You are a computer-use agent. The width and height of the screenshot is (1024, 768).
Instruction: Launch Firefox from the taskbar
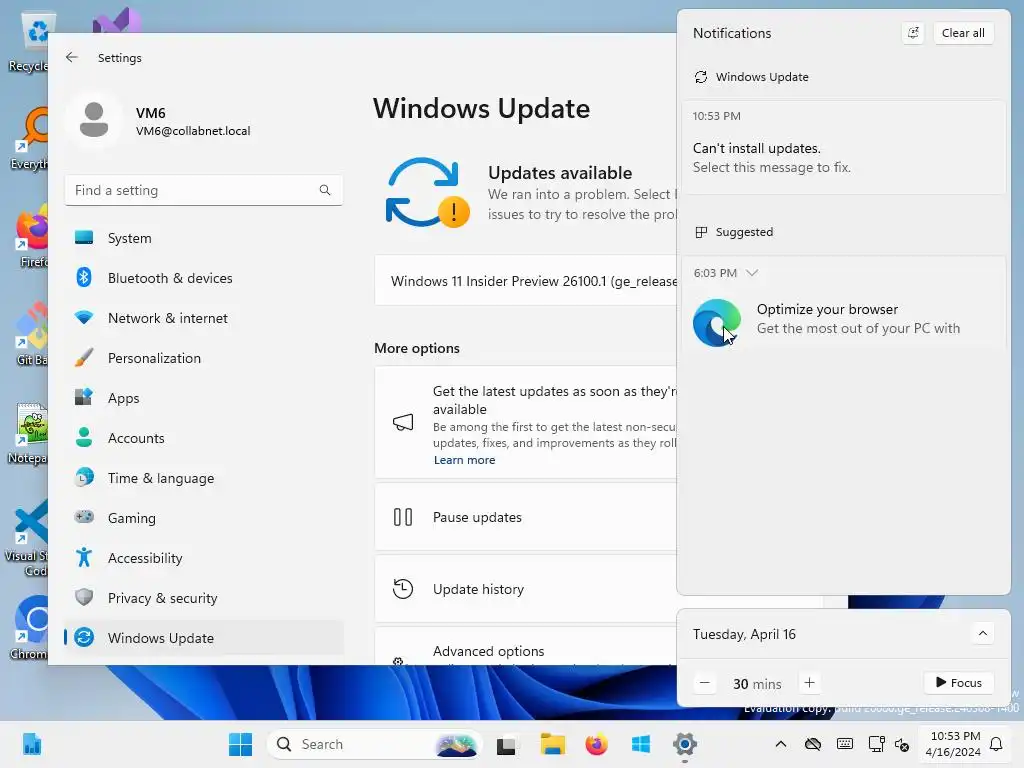point(596,744)
